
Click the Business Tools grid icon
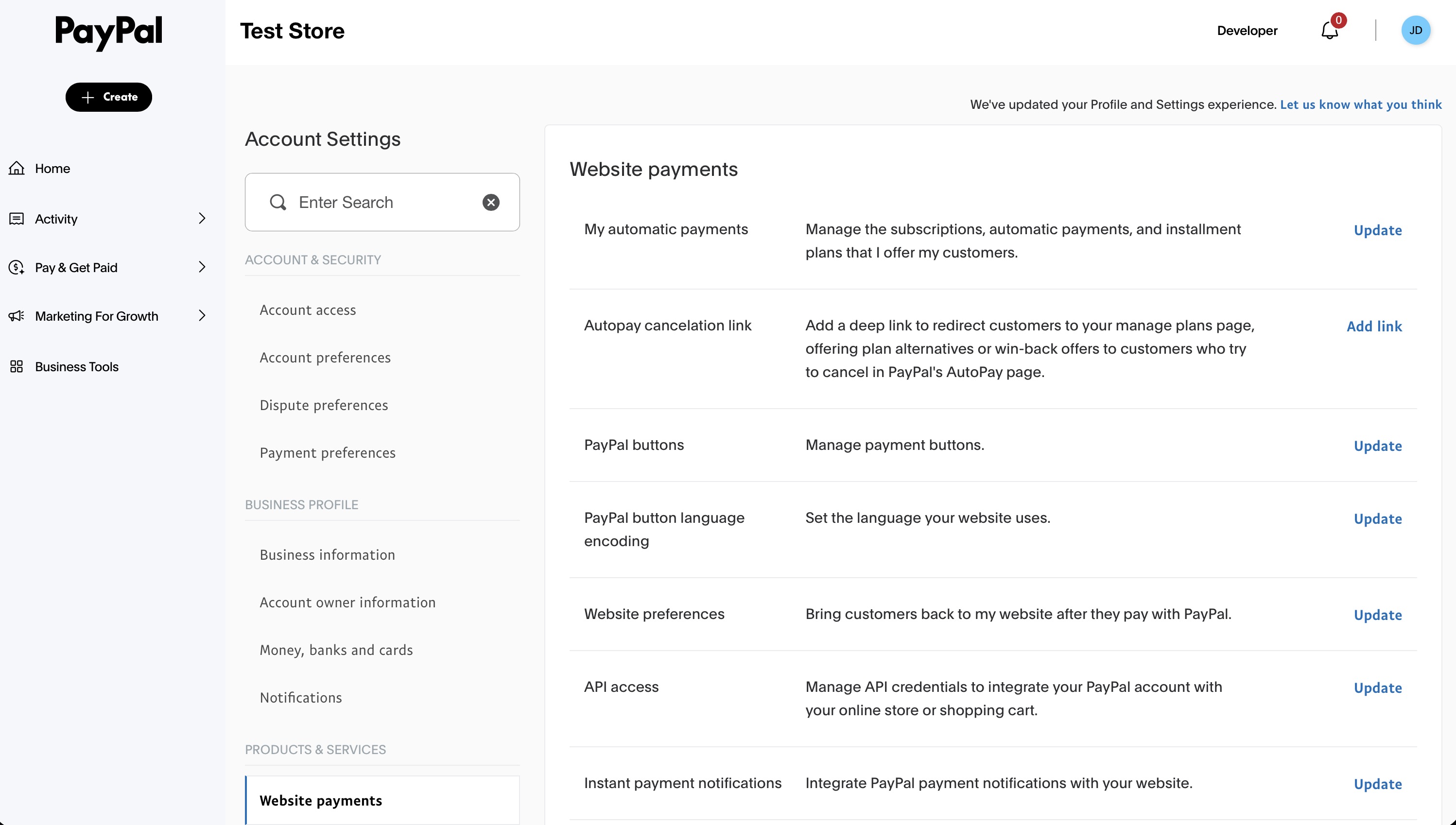pyautogui.click(x=17, y=367)
